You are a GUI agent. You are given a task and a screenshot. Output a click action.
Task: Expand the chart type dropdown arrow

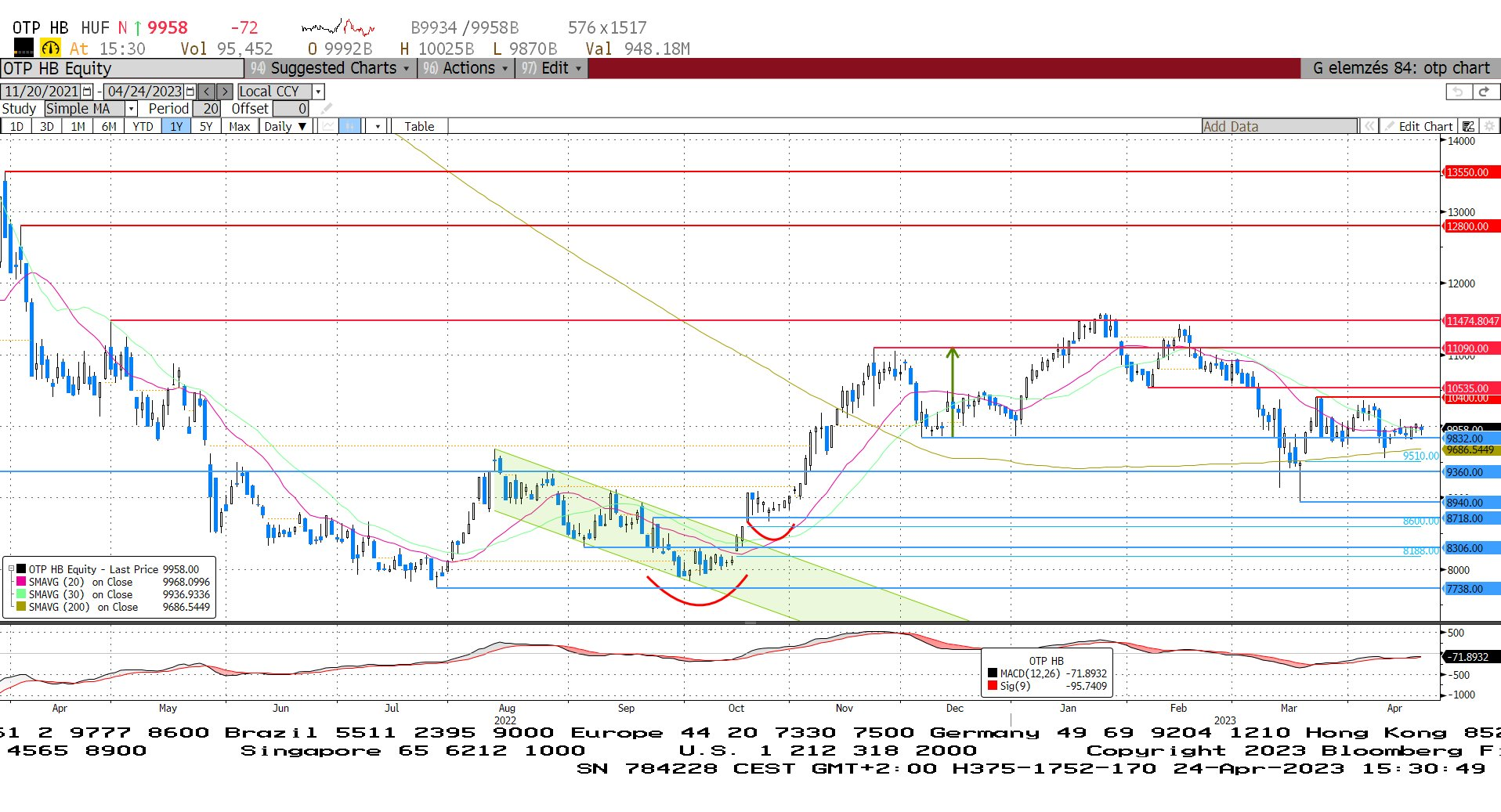pyautogui.click(x=378, y=126)
